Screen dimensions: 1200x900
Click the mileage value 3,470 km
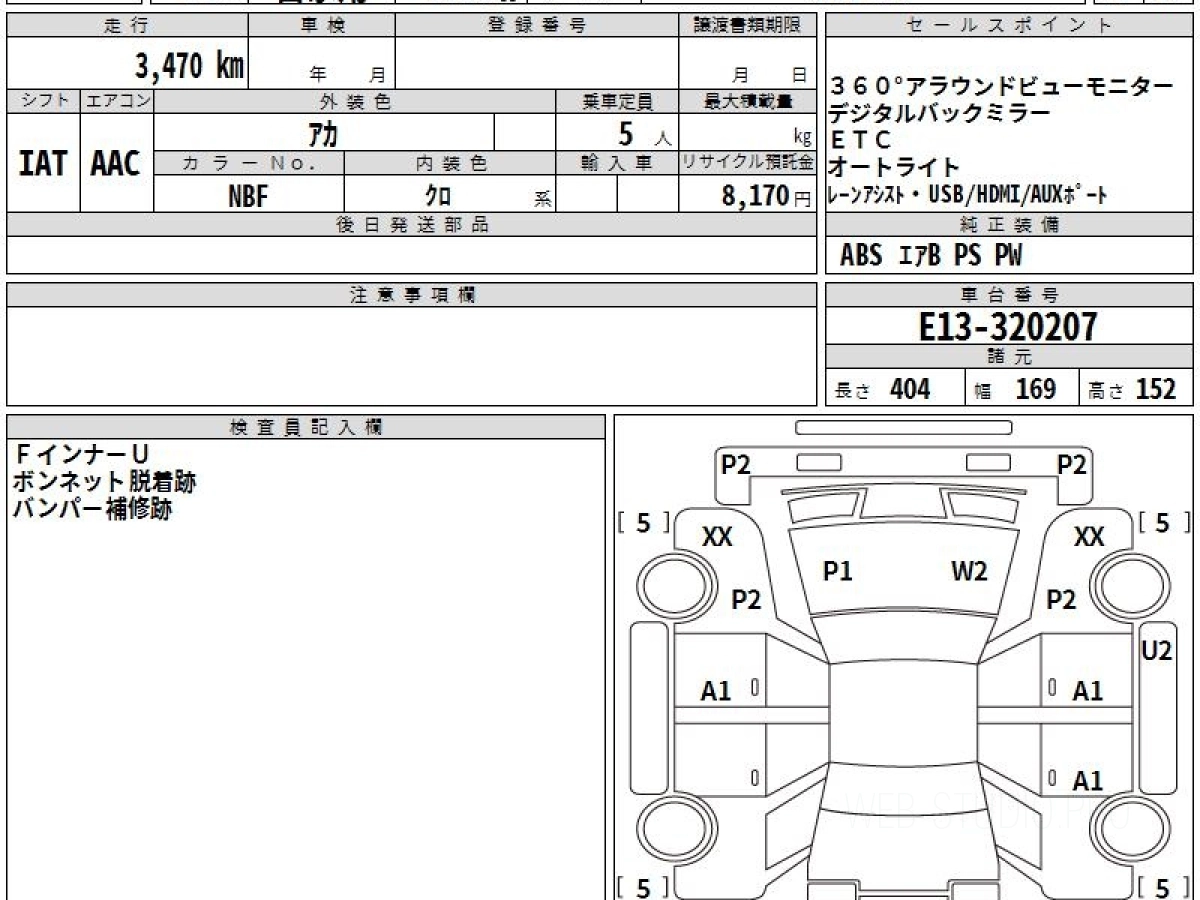click(x=190, y=65)
